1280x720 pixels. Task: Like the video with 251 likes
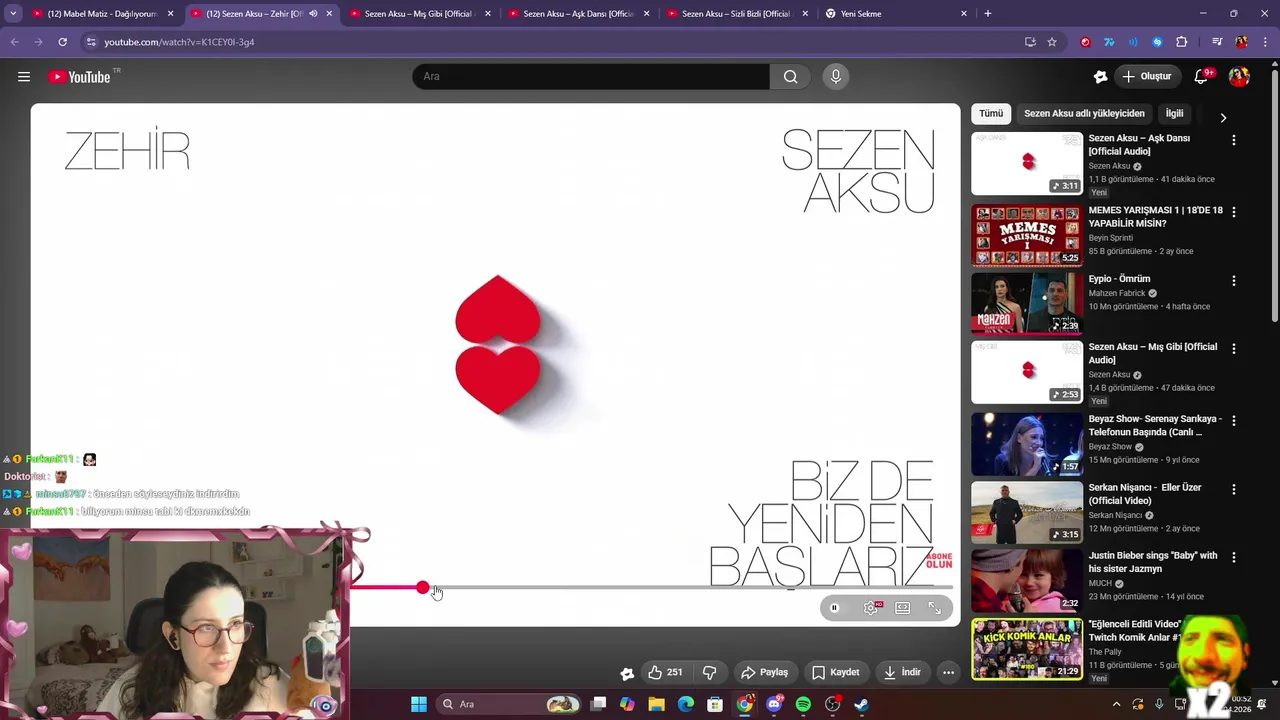[665, 672]
